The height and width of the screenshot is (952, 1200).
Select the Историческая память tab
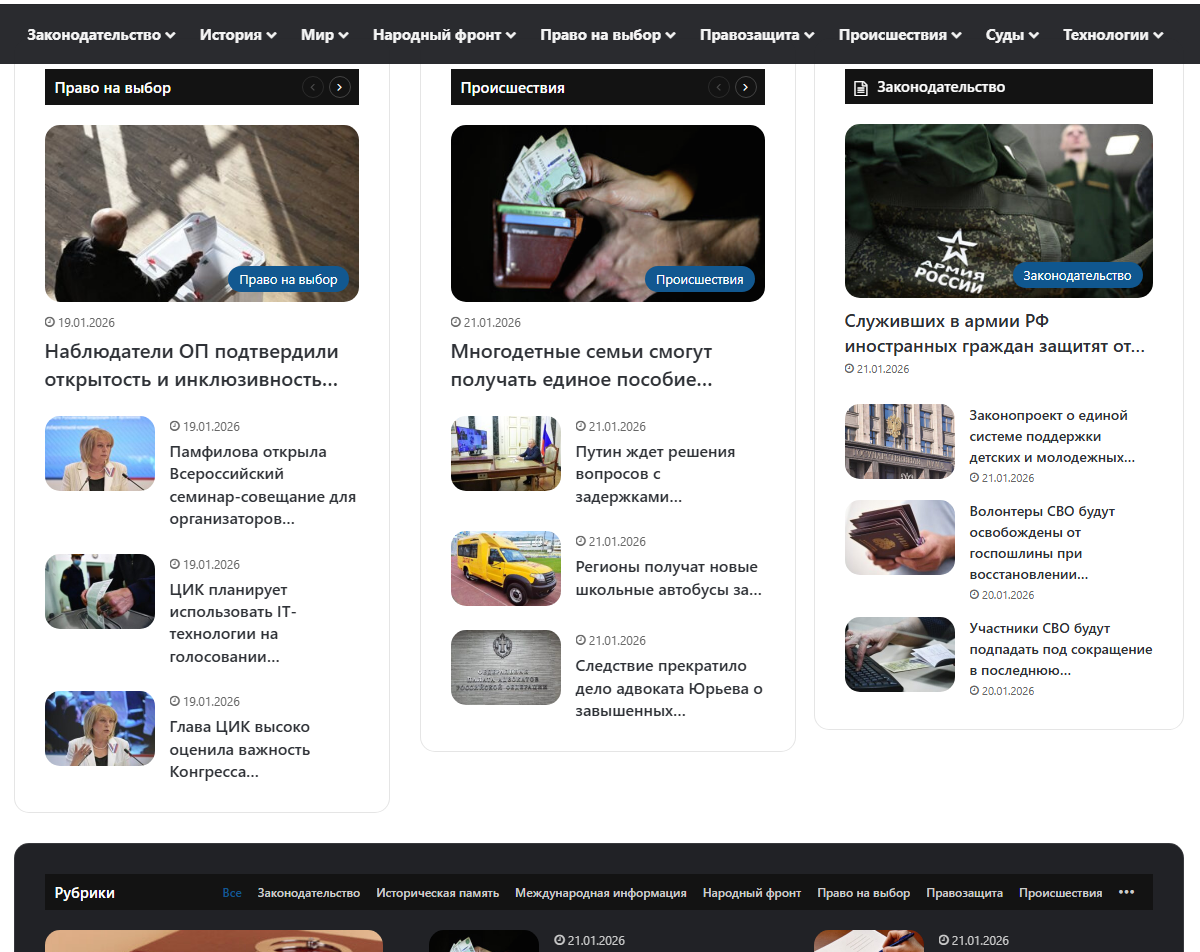point(438,893)
